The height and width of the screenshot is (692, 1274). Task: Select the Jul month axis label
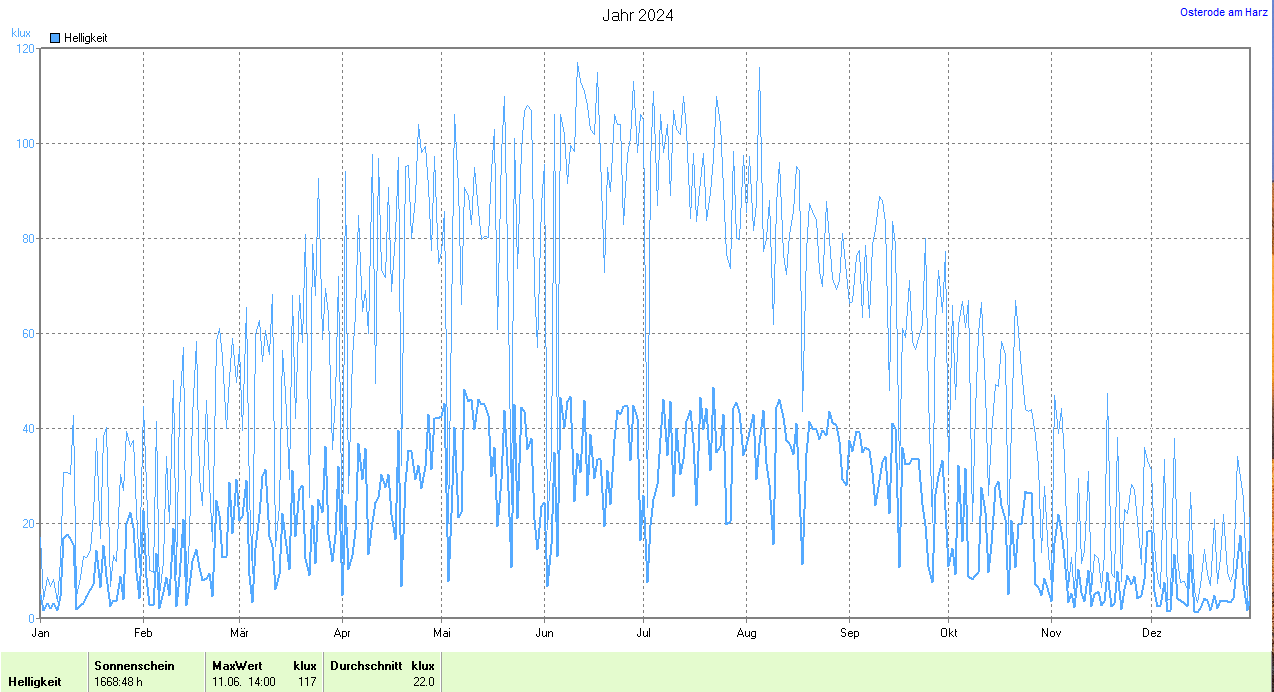[643, 633]
